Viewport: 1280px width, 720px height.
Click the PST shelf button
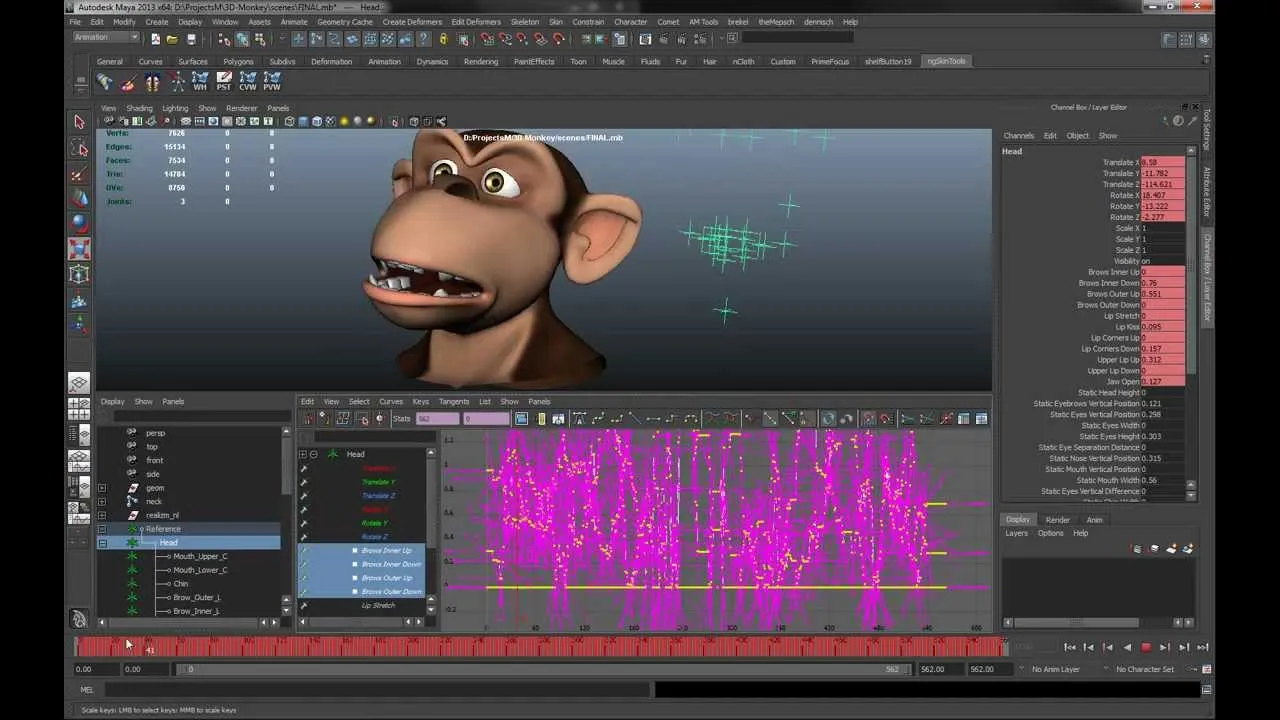point(224,81)
